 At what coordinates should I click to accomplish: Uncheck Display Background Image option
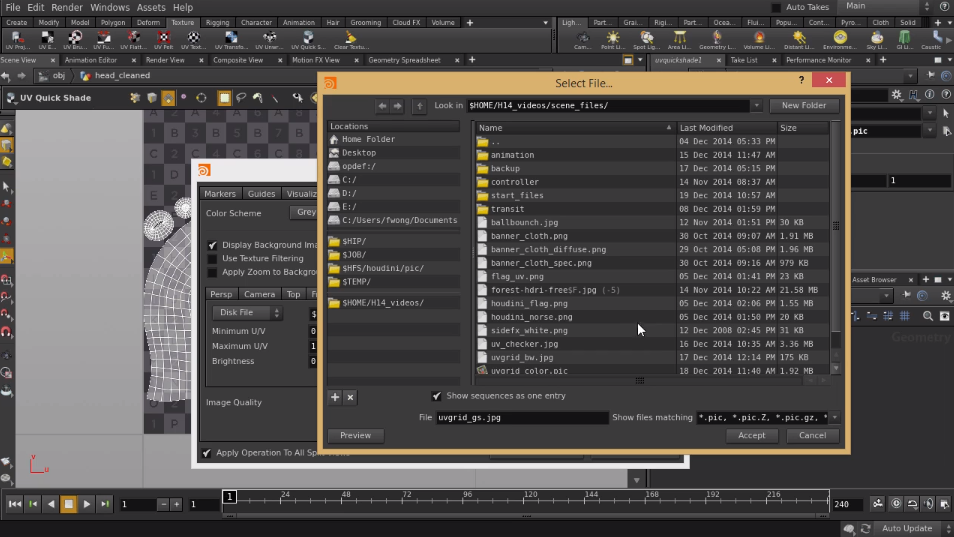click(x=212, y=245)
